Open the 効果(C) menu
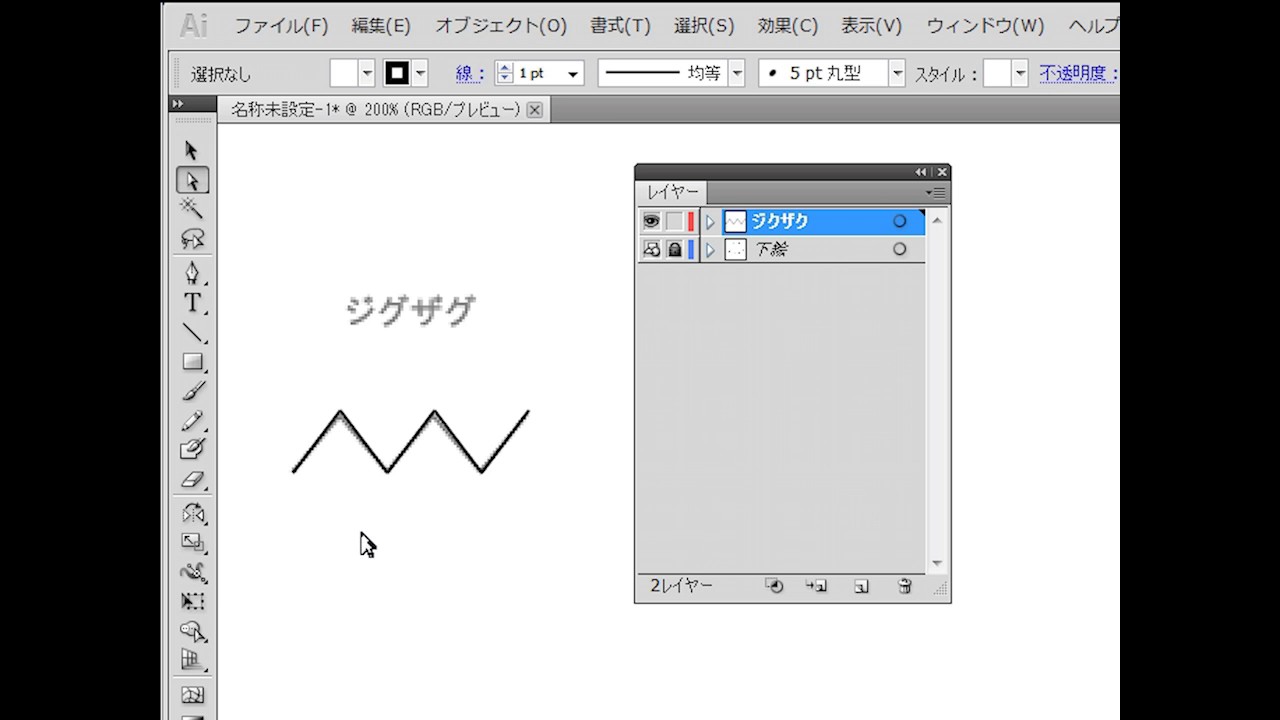This screenshot has height=720, width=1280. 787,26
